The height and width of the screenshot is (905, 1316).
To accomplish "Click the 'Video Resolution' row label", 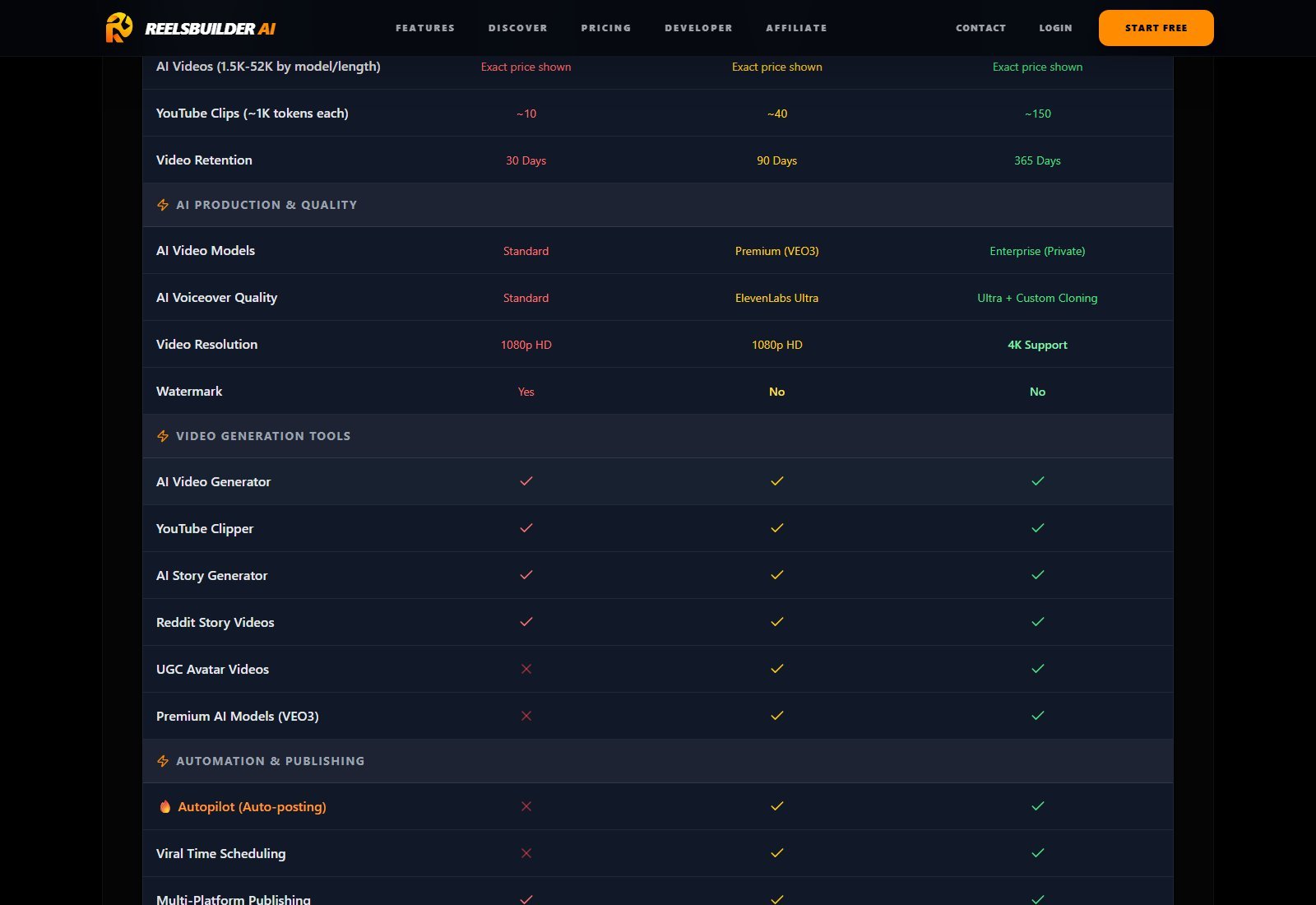I will [206, 344].
